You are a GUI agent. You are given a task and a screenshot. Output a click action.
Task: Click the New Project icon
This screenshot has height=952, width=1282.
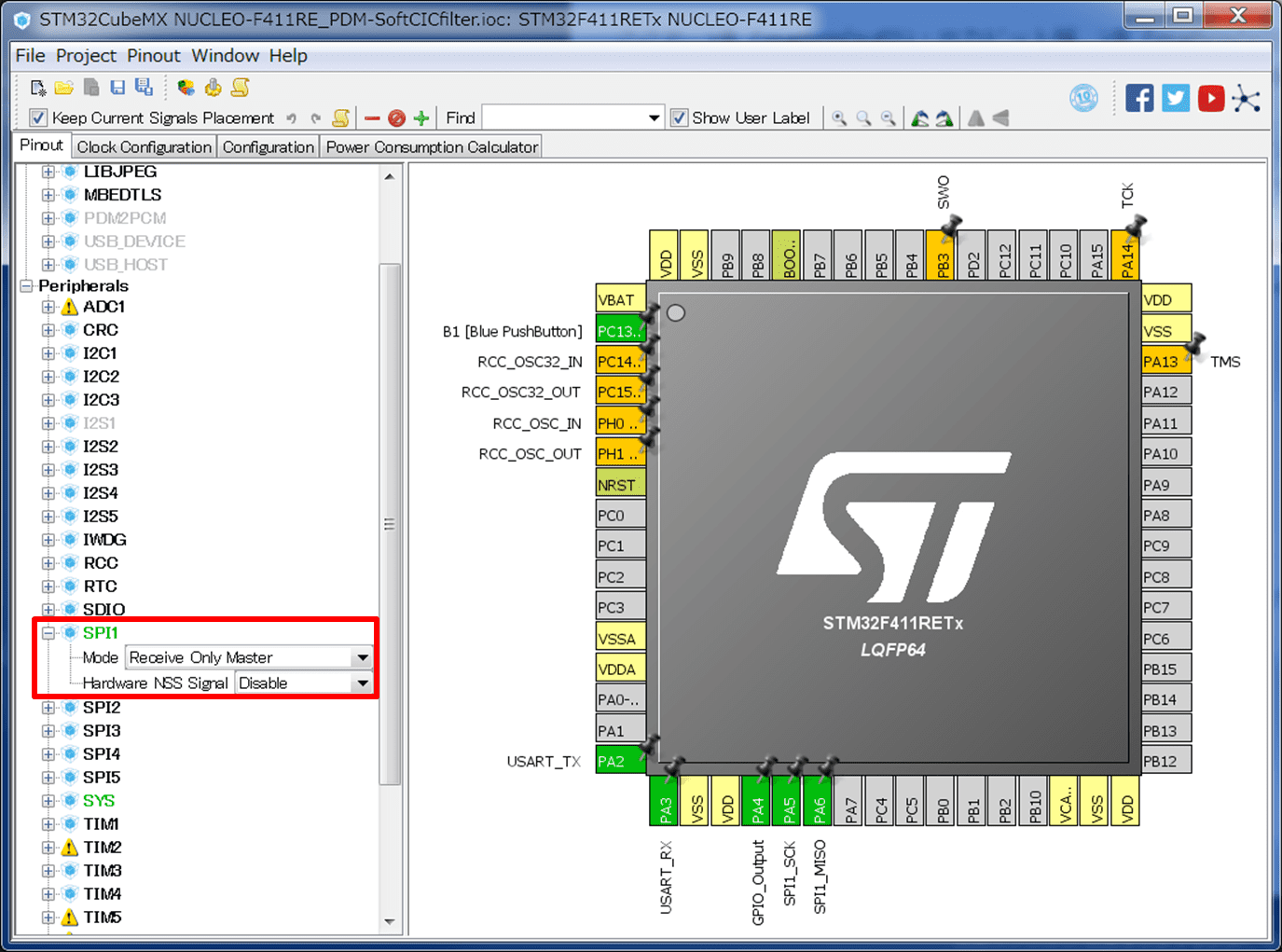[x=38, y=88]
